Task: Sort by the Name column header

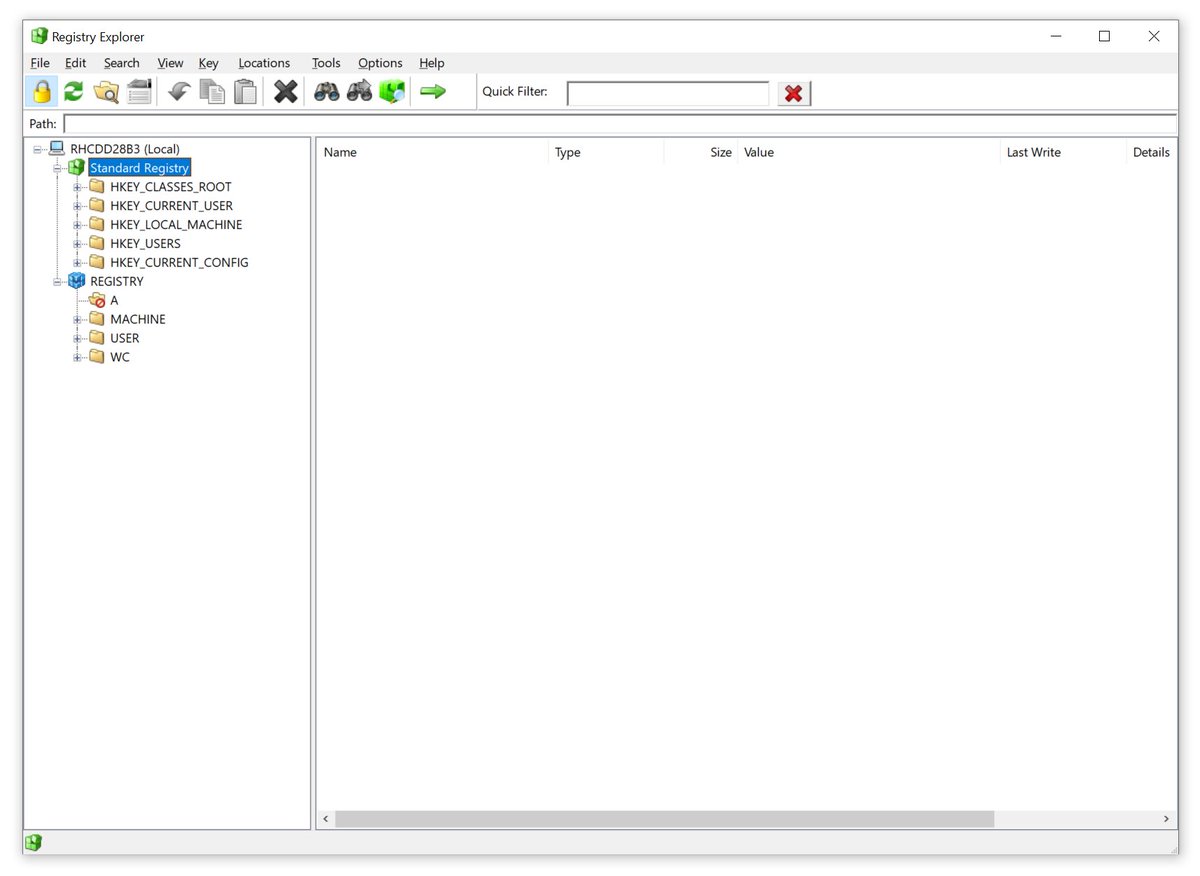Action: click(433, 152)
